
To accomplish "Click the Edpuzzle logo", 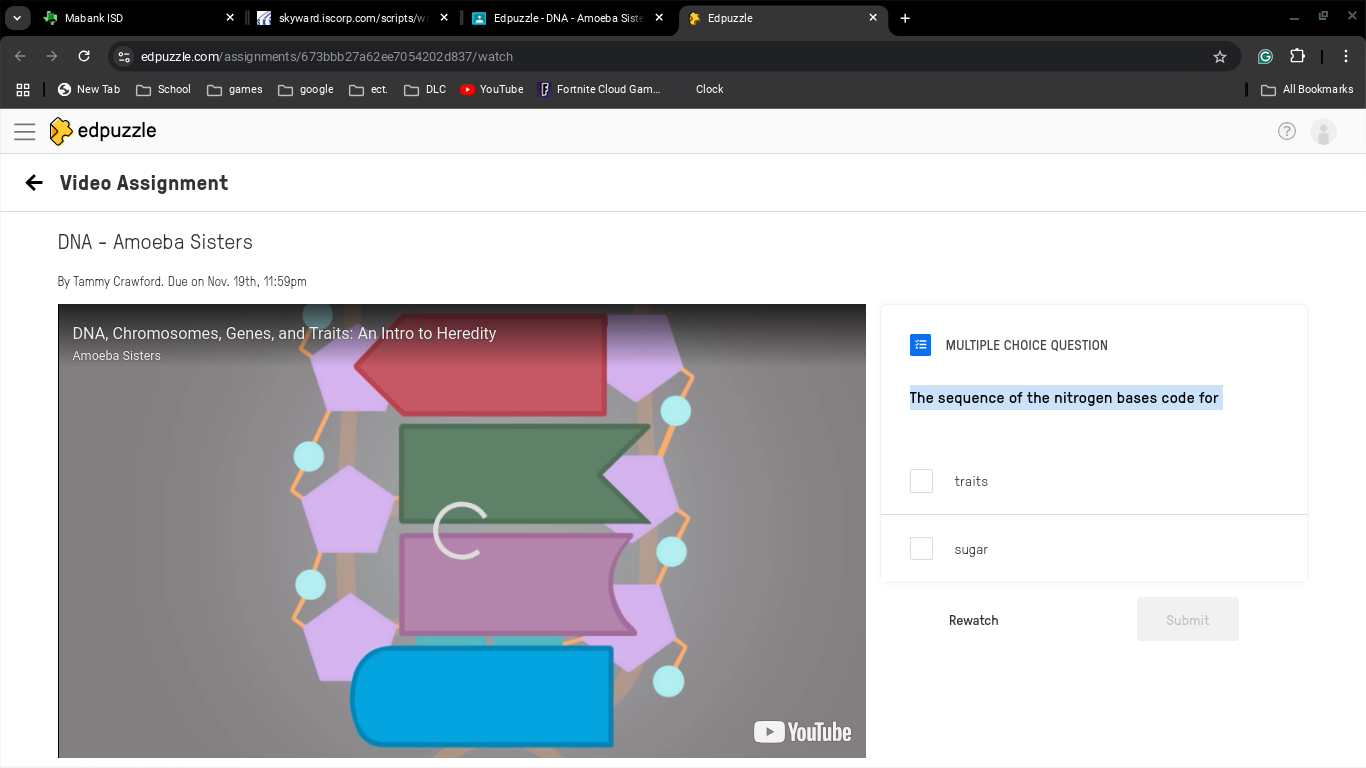I will [103, 131].
